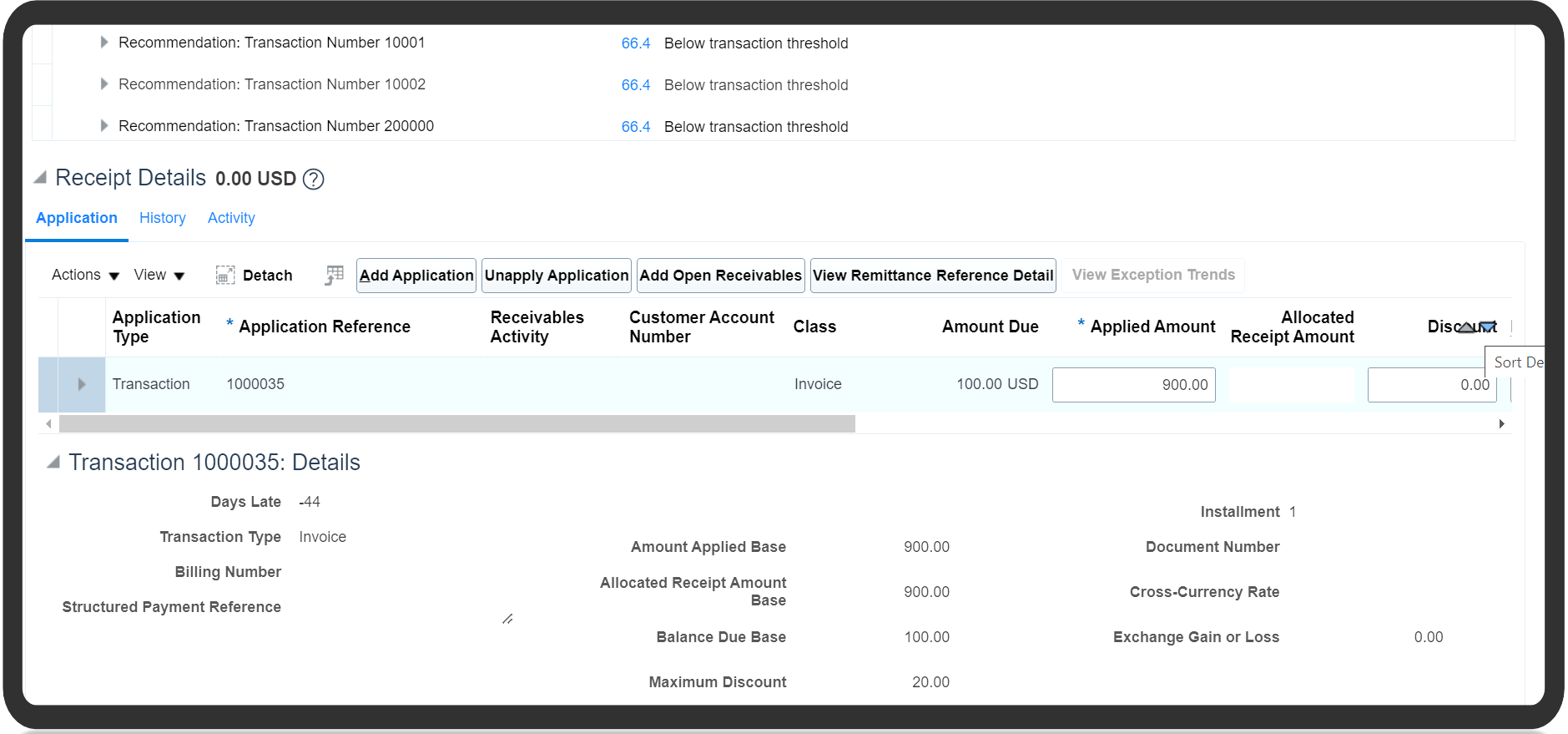Click the Allocated Receipt Amount empty field
The width and height of the screenshot is (1568, 734).
coord(1292,385)
